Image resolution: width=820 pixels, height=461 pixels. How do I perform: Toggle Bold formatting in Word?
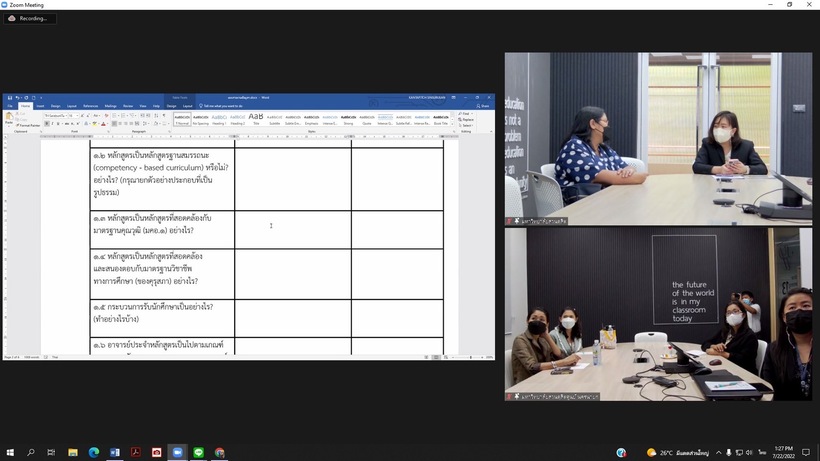coord(47,123)
